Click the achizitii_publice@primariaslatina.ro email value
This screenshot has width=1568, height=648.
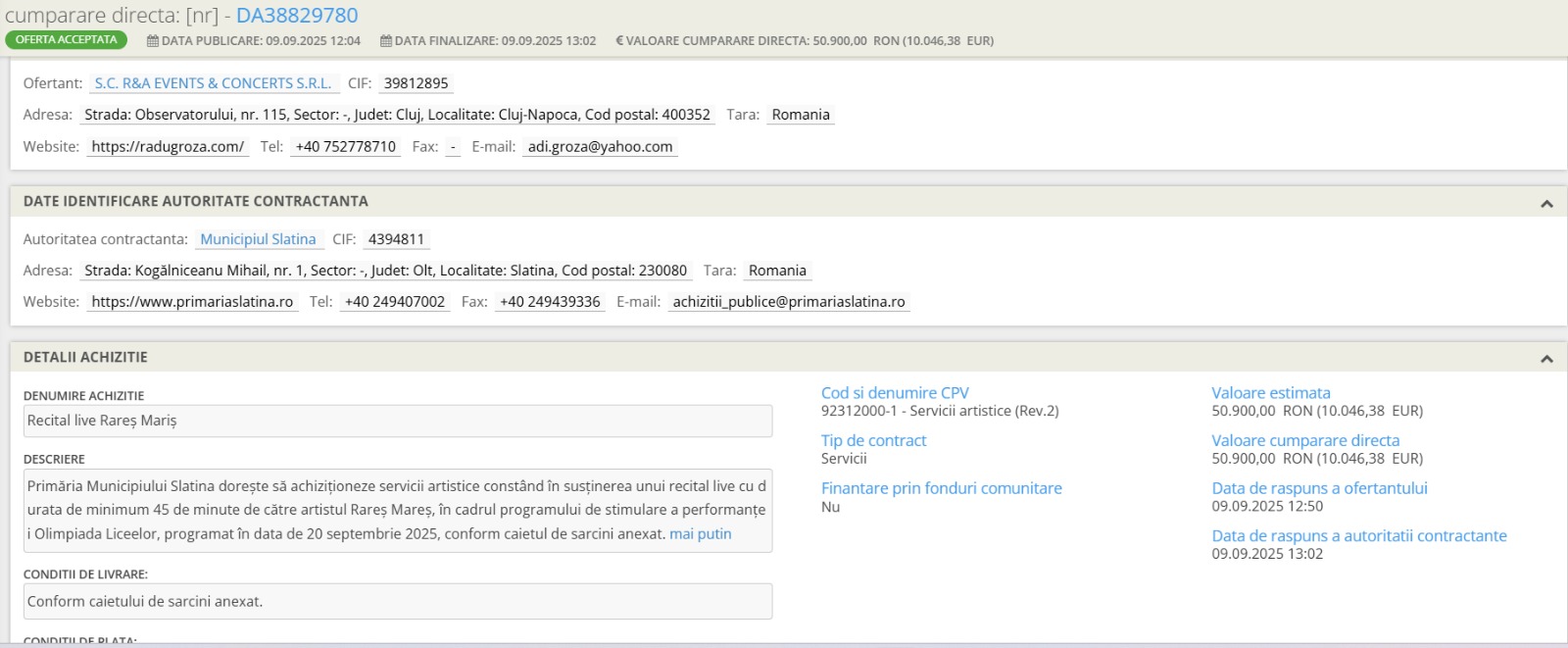789,302
